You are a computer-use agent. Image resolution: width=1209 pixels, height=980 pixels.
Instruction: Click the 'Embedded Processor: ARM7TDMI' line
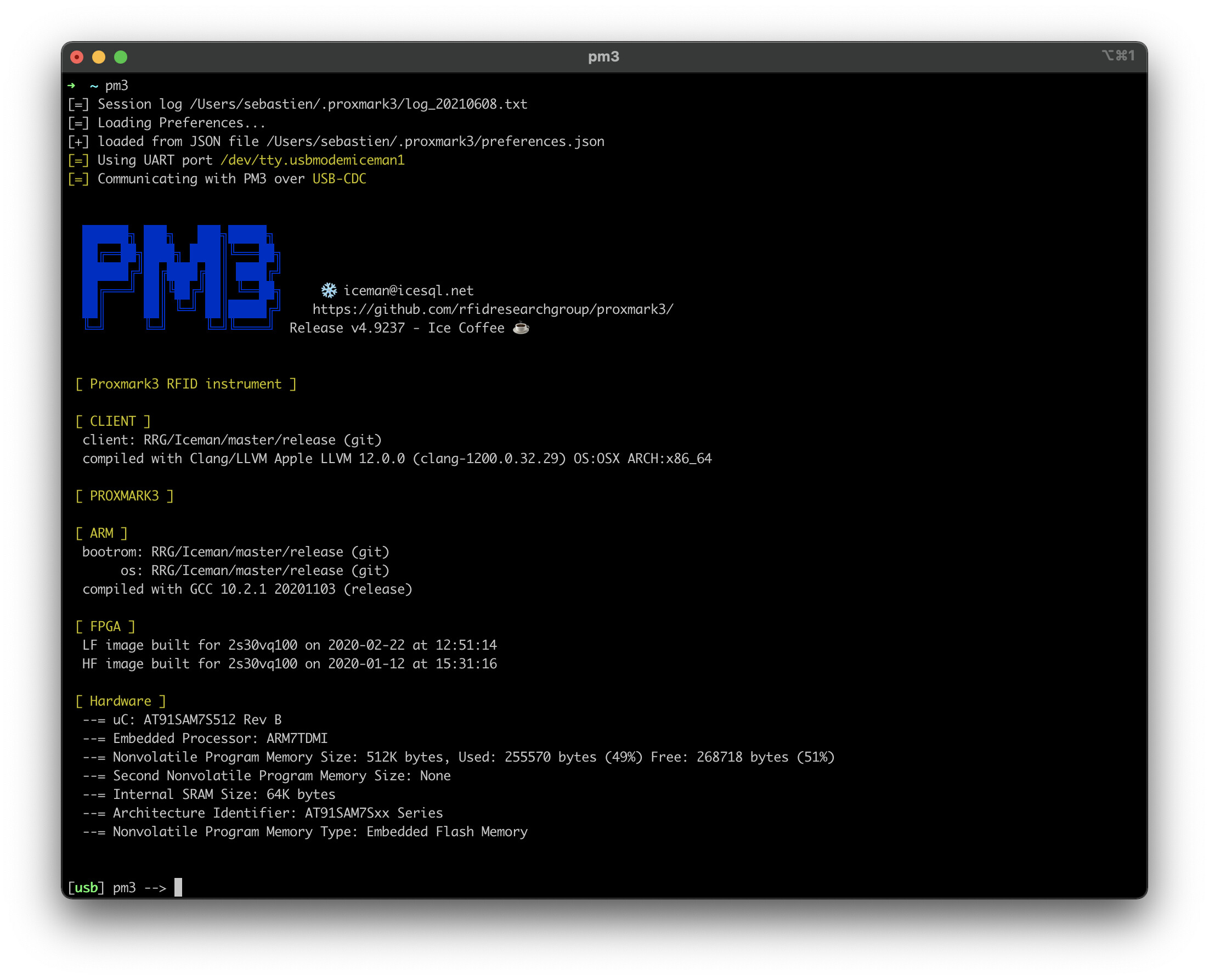[205, 739]
